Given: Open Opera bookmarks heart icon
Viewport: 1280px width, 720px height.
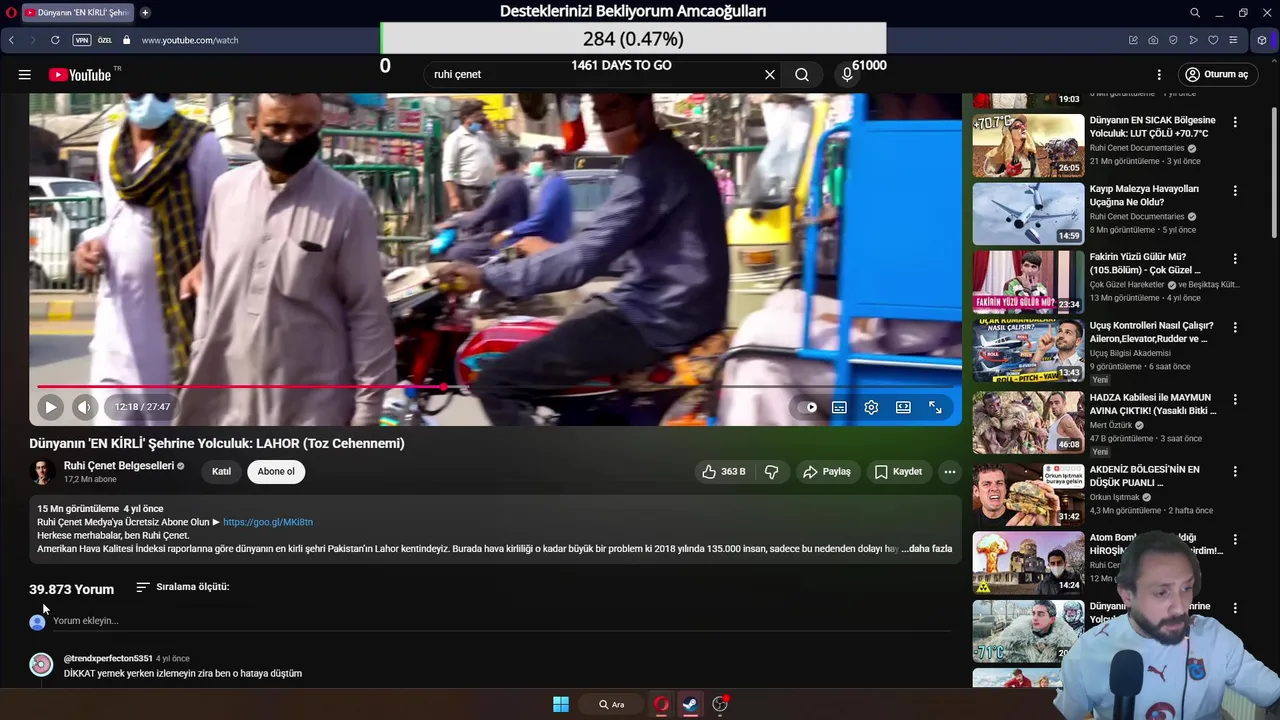Looking at the screenshot, I should [1213, 40].
